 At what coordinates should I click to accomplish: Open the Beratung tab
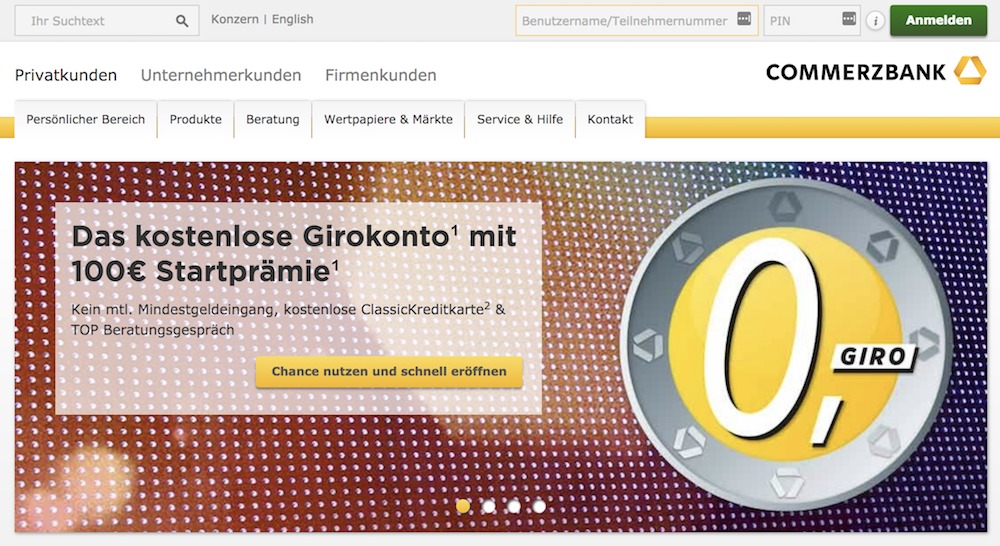tap(273, 119)
